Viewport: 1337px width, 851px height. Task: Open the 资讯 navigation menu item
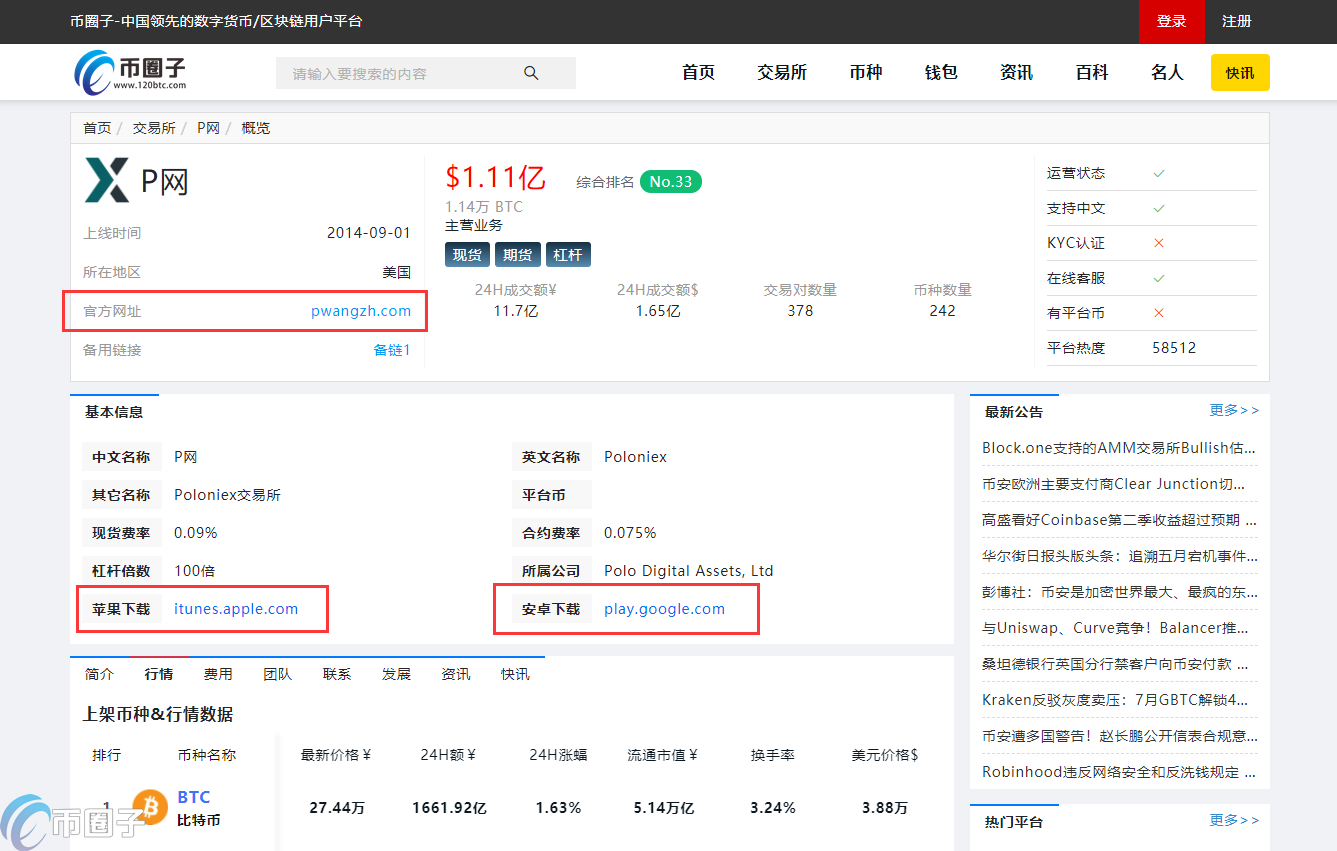[x=1016, y=73]
